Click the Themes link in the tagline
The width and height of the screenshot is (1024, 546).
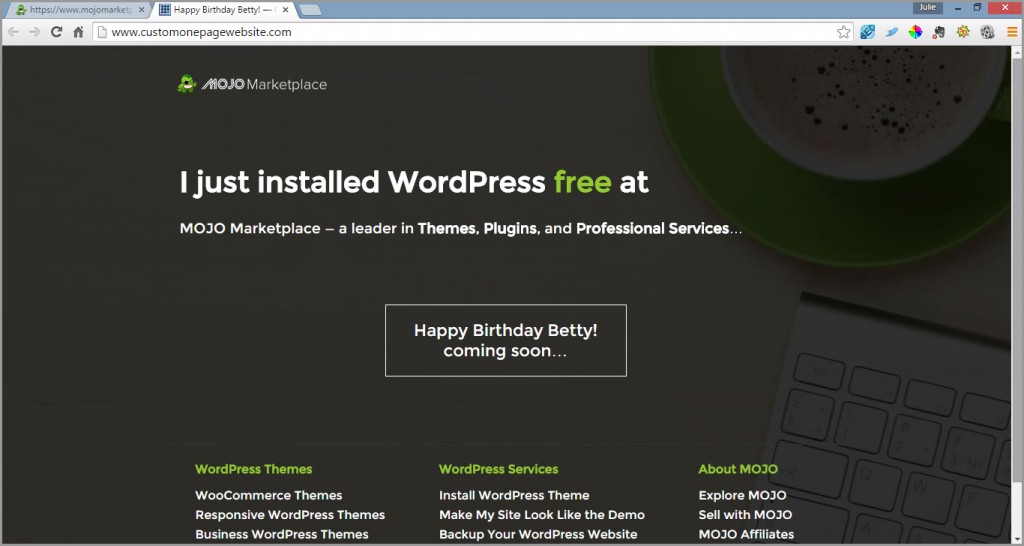coord(447,229)
